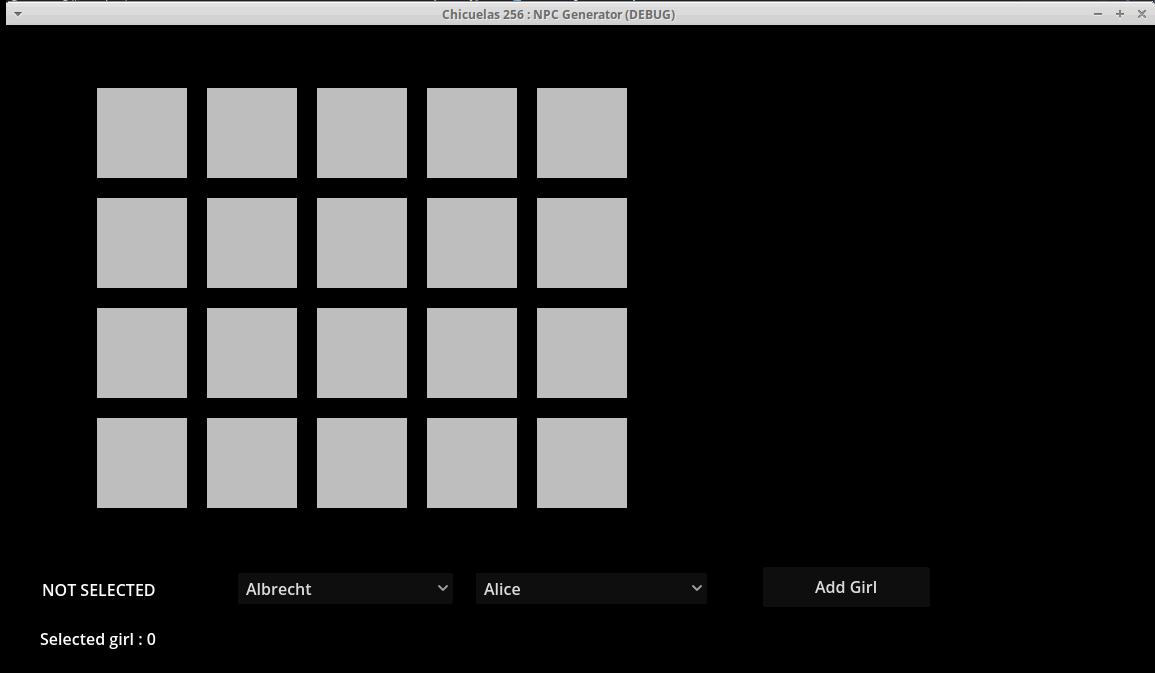
Task: Close the NPC Generator window
Action: coord(1142,14)
